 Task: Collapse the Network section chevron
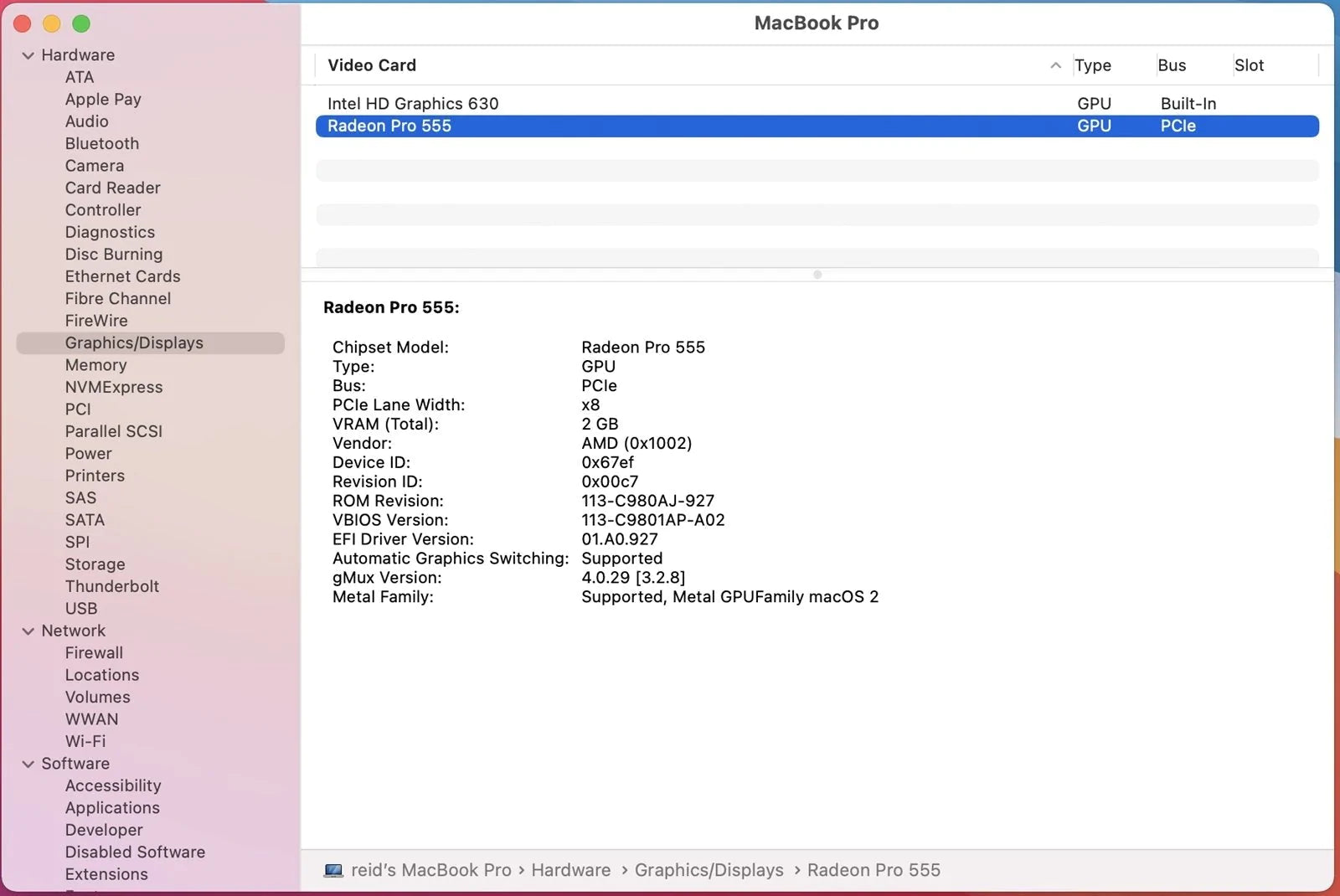point(28,631)
